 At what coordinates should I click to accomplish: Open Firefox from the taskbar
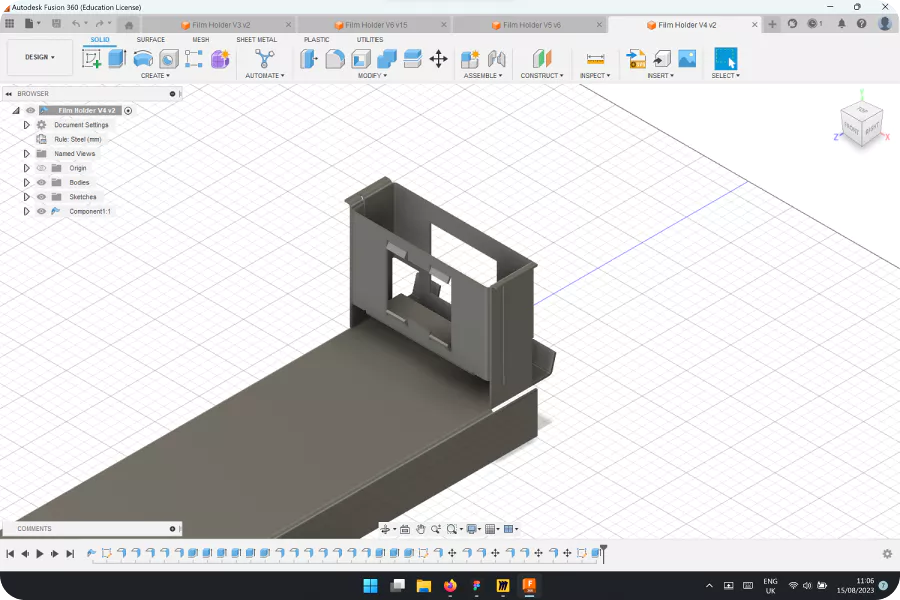(x=450, y=586)
